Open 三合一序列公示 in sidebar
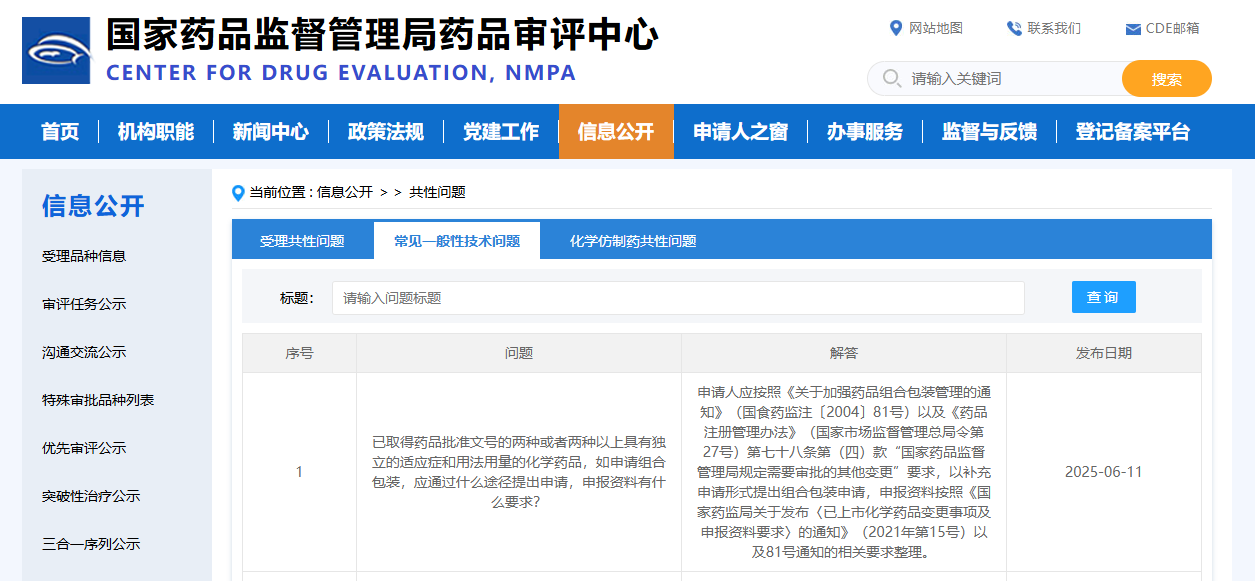The width and height of the screenshot is (1255, 581). pyautogui.click(x=91, y=544)
